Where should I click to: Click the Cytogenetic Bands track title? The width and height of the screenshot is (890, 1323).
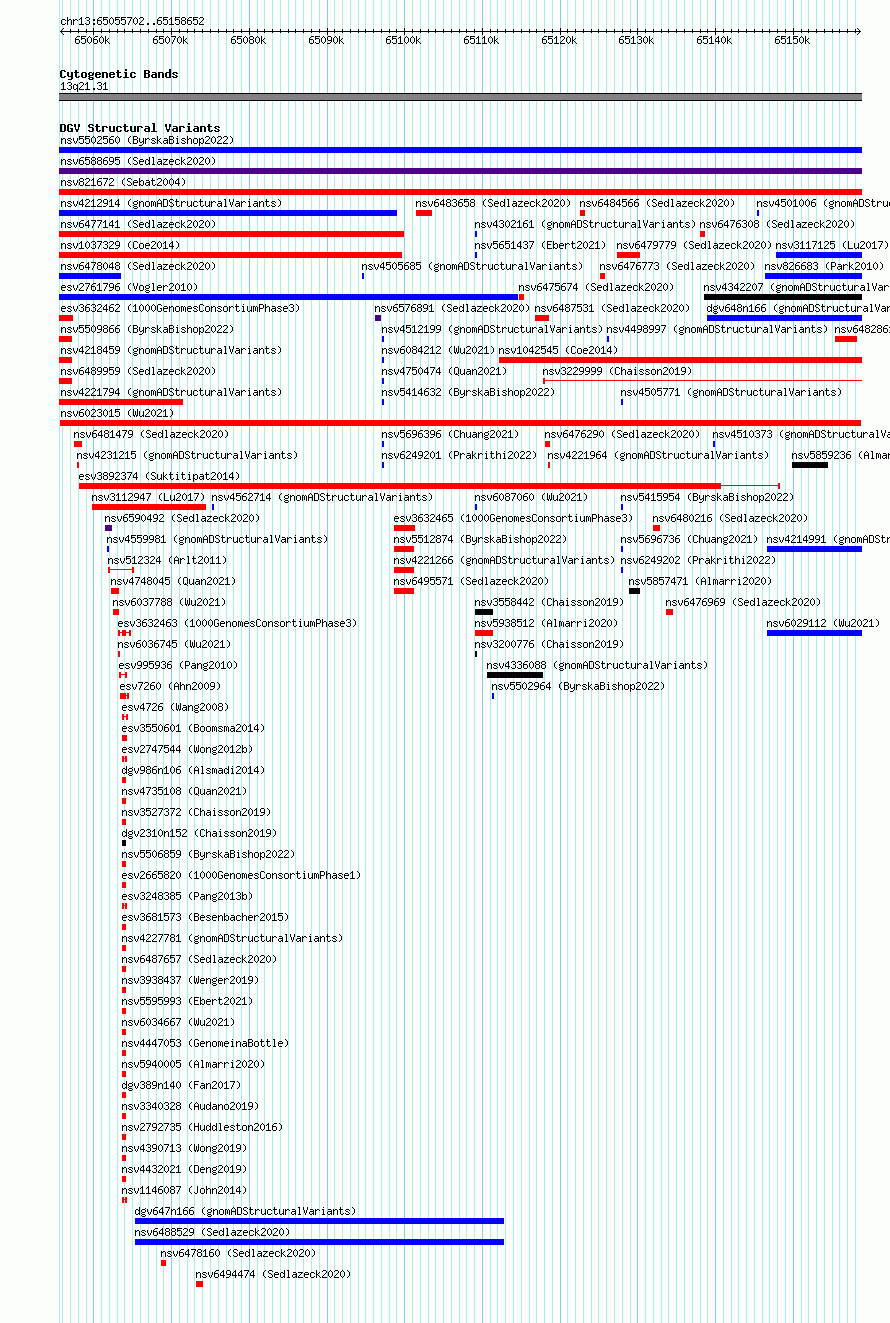click(119, 74)
